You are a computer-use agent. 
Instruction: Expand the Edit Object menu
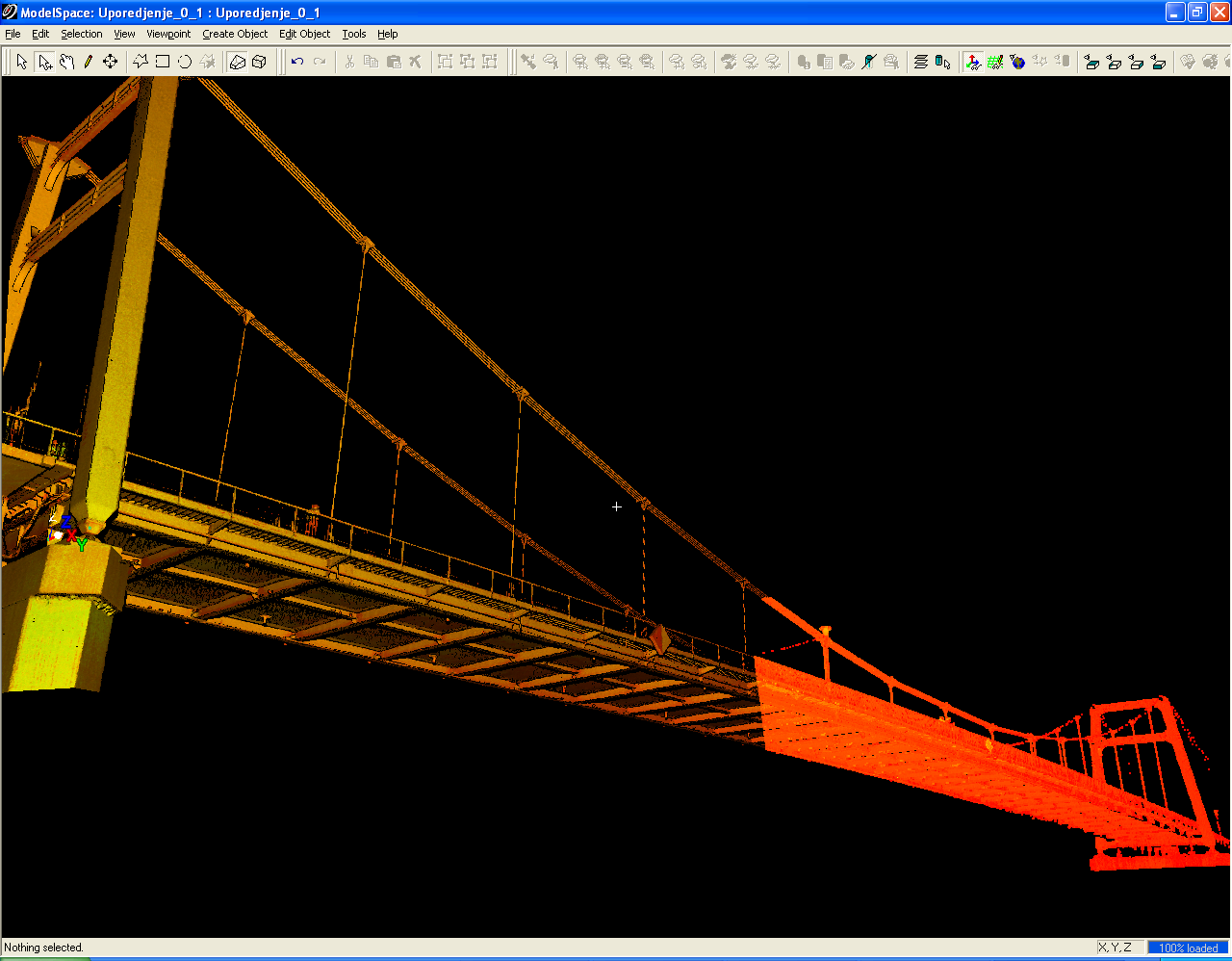tap(304, 34)
